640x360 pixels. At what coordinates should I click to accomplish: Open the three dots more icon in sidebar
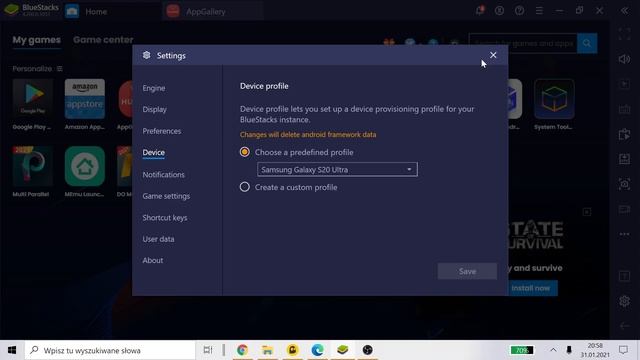pyautogui.click(x=624, y=234)
